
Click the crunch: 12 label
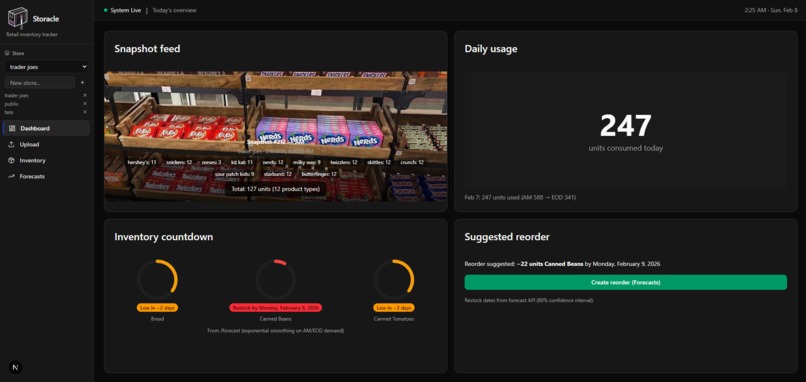coord(412,162)
